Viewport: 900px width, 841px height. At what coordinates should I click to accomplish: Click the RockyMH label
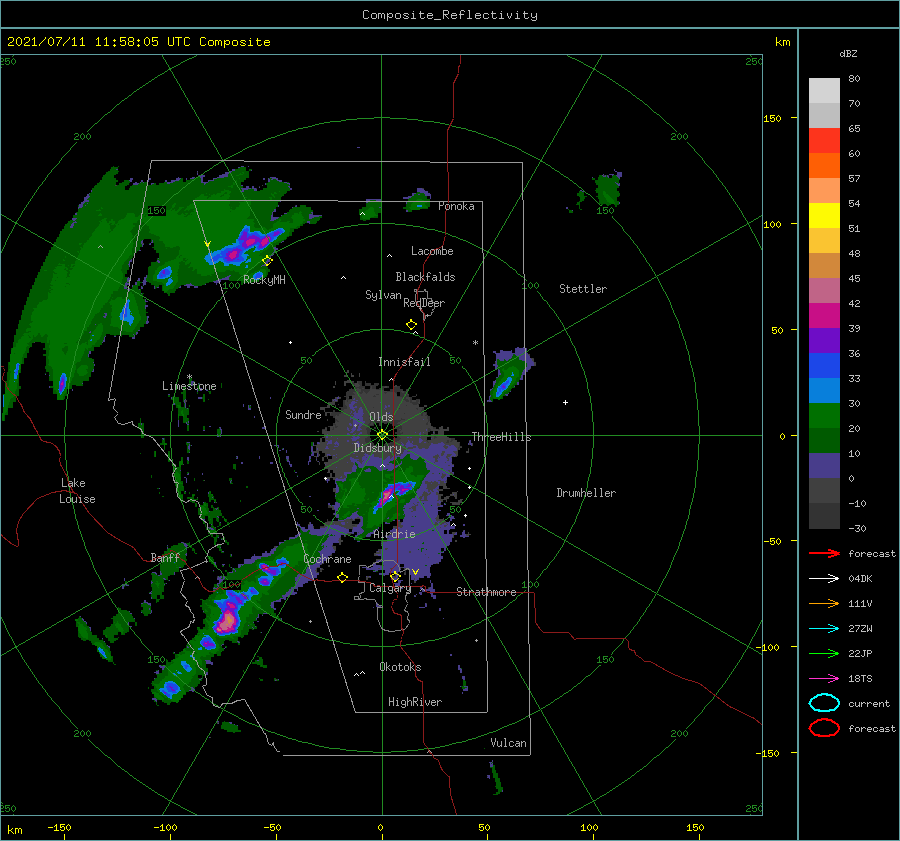pos(264,280)
